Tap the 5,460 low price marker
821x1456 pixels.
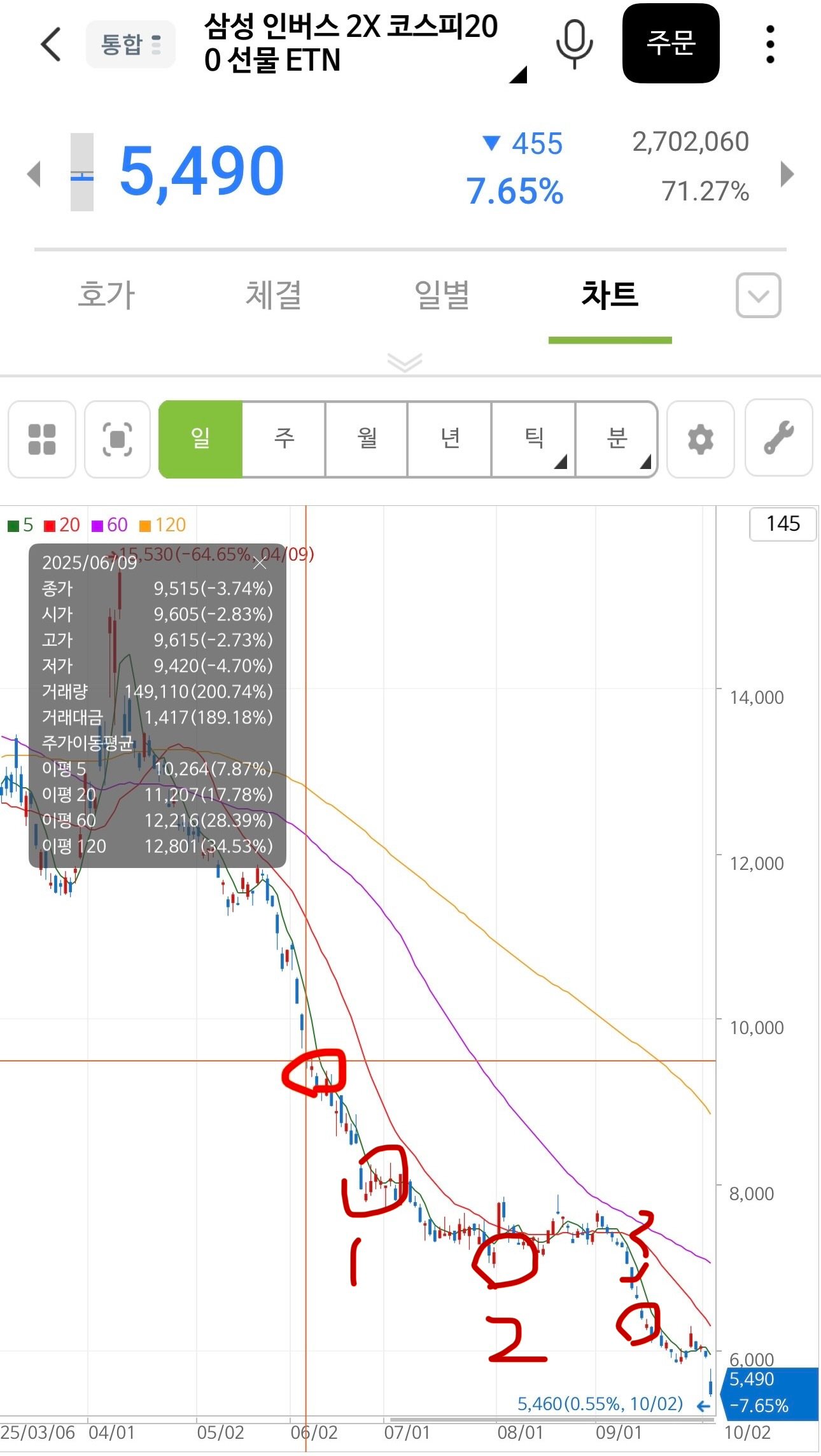point(600,1403)
